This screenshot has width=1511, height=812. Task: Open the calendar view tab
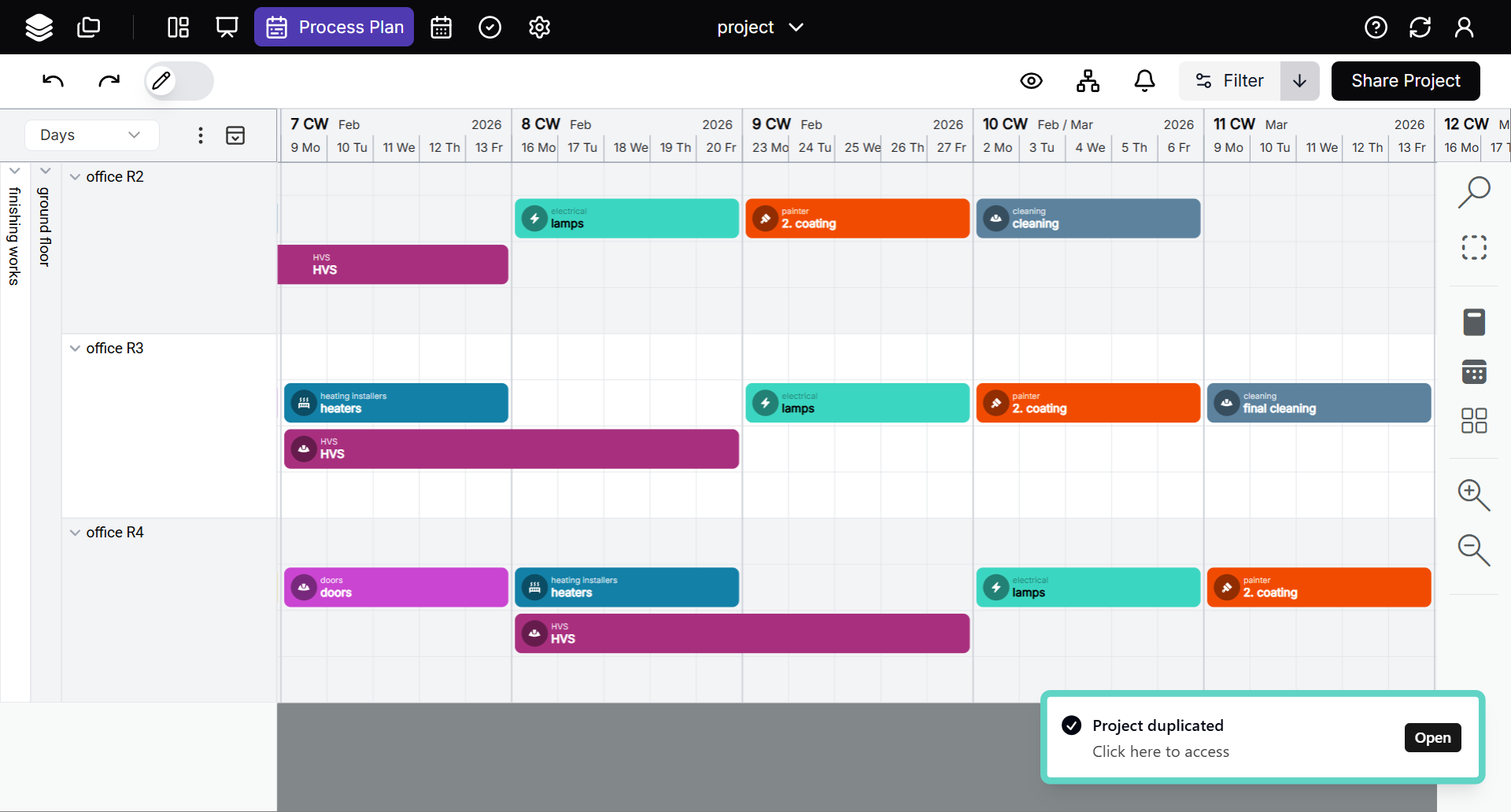[441, 28]
